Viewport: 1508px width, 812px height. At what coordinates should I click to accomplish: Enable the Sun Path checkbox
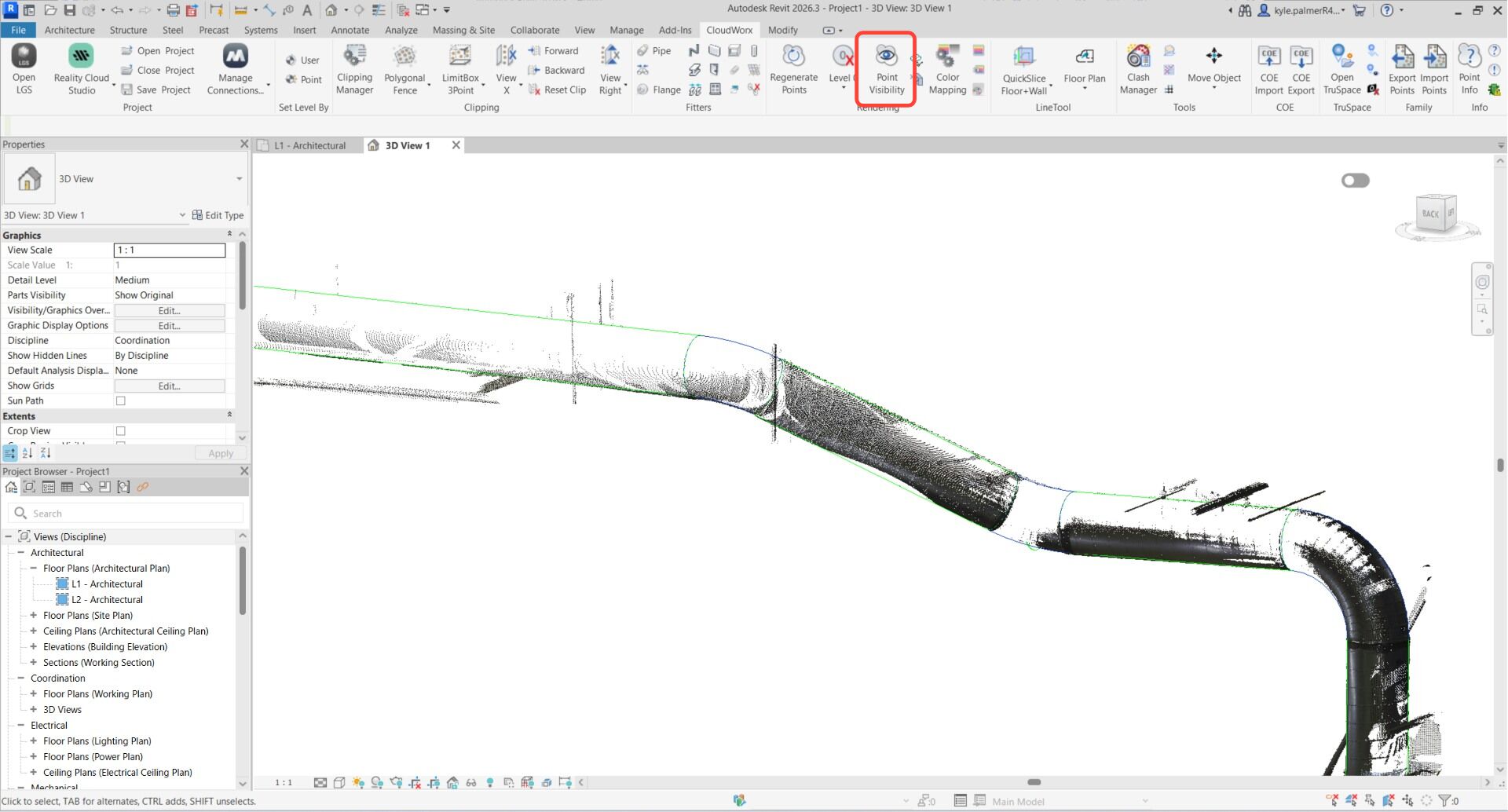coord(121,401)
